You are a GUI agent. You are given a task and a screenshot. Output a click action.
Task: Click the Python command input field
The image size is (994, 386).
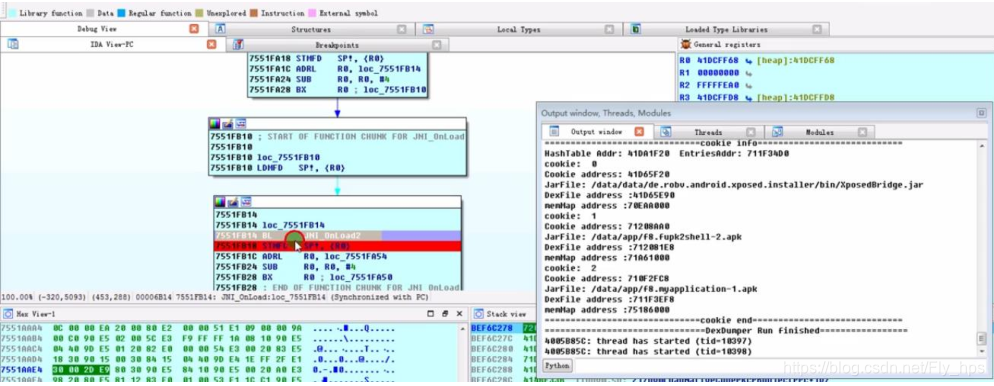pos(780,366)
